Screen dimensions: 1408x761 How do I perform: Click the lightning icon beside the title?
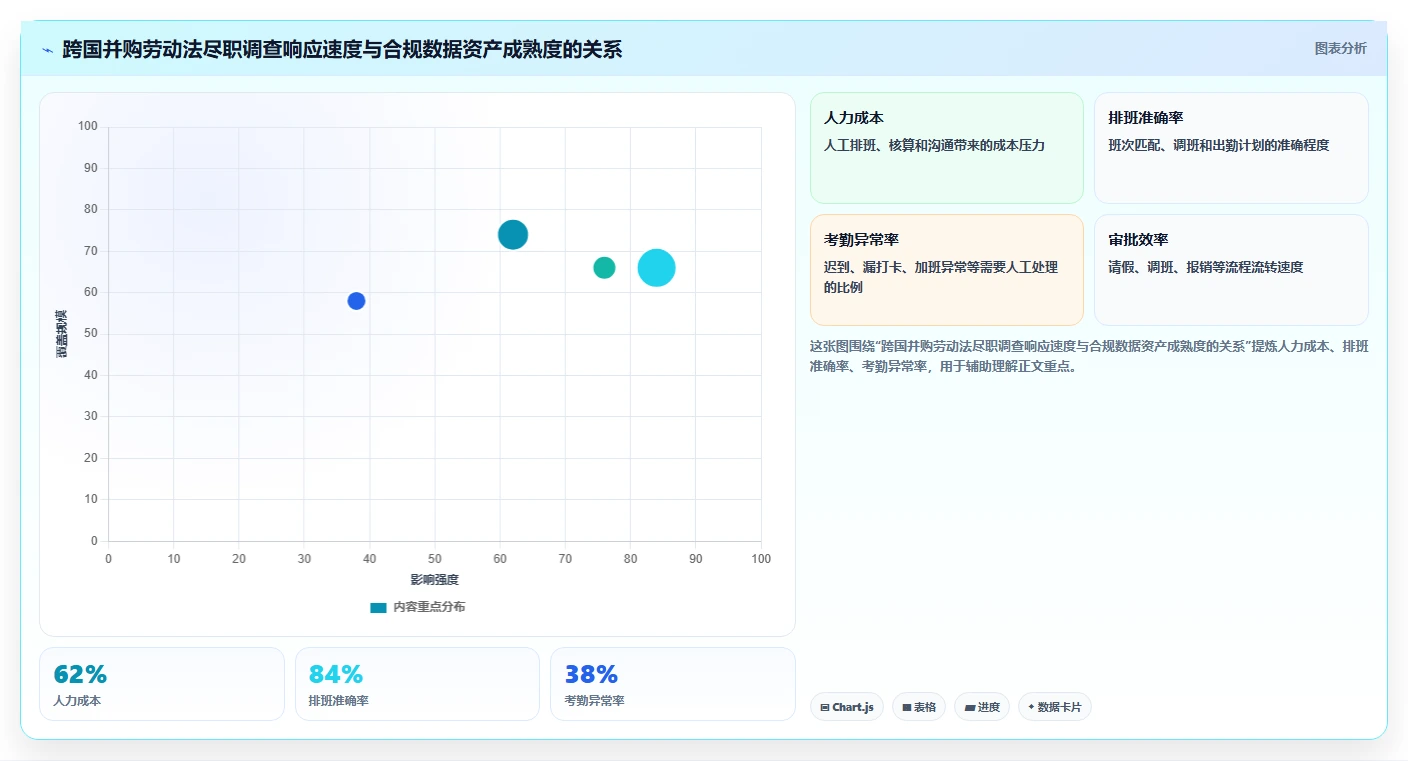[x=48, y=50]
